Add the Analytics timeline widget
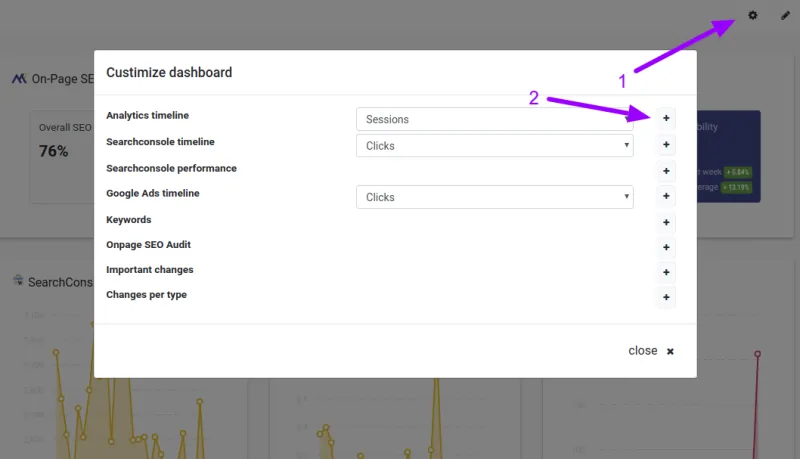This screenshot has width=800, height=459. click(x=666, y=118)
